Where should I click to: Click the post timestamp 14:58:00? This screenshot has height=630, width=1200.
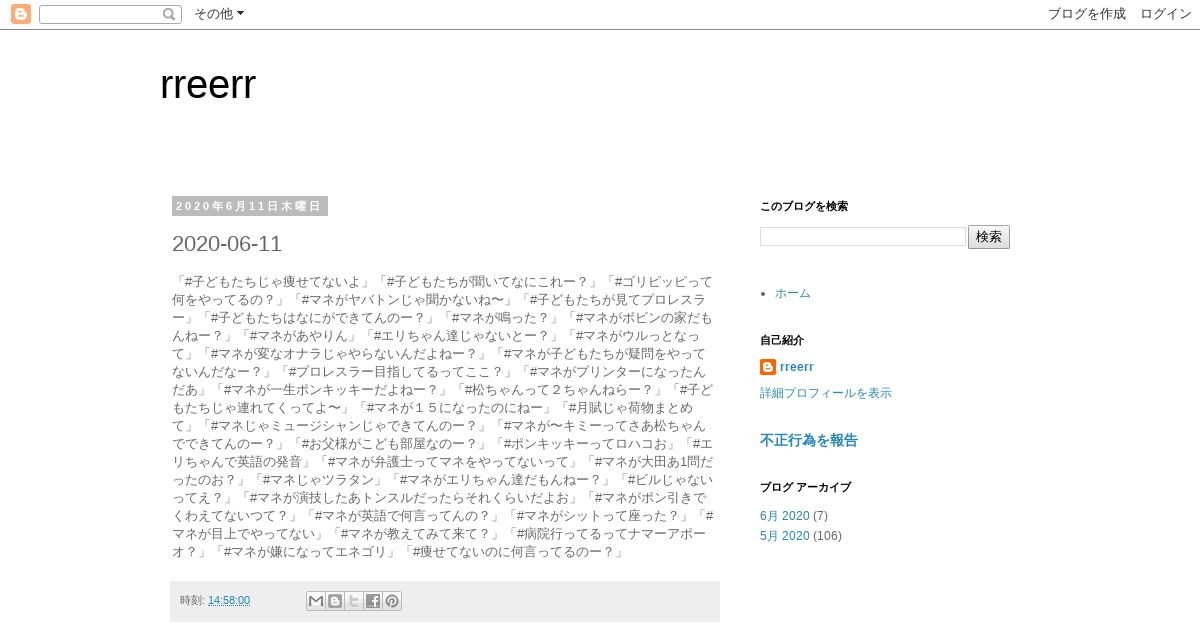click(x=229, y=600)
